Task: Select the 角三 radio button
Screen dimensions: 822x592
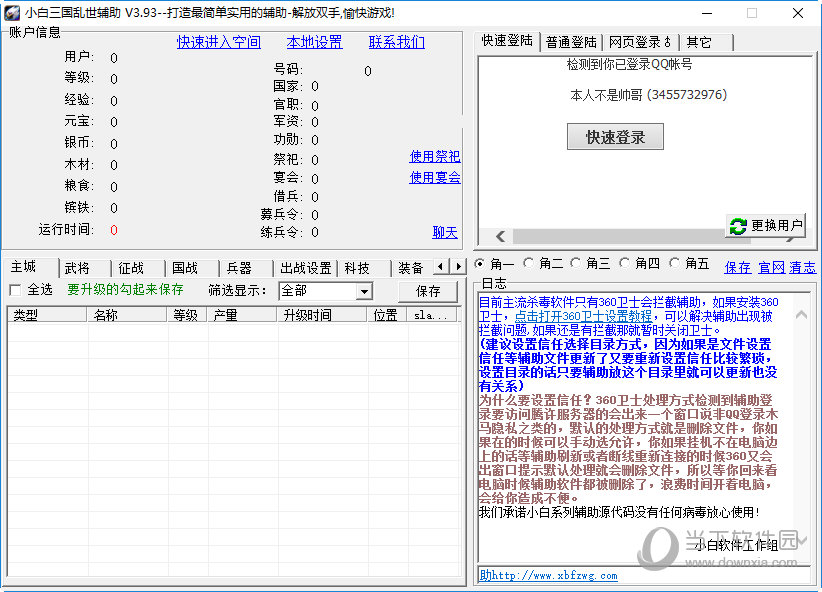Action: (576, 263)
